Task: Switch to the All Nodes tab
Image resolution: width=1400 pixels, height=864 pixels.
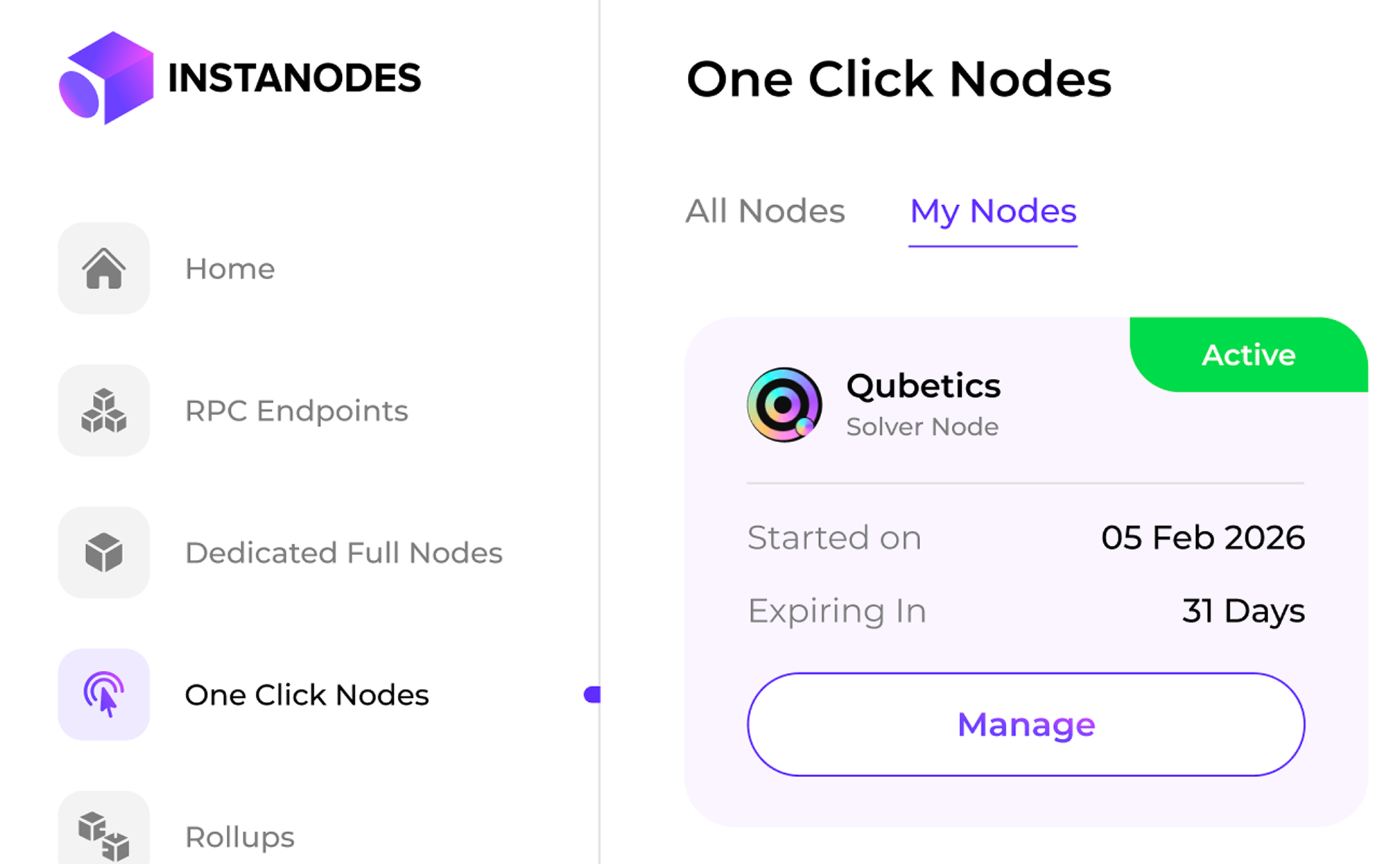Action: click(765, 211)
